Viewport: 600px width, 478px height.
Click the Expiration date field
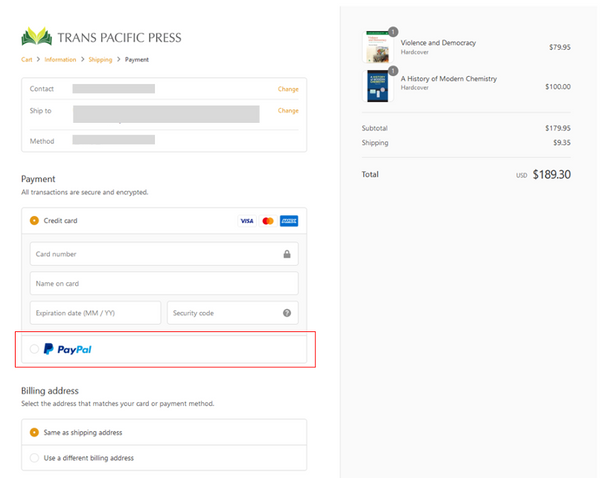[95, 313]
